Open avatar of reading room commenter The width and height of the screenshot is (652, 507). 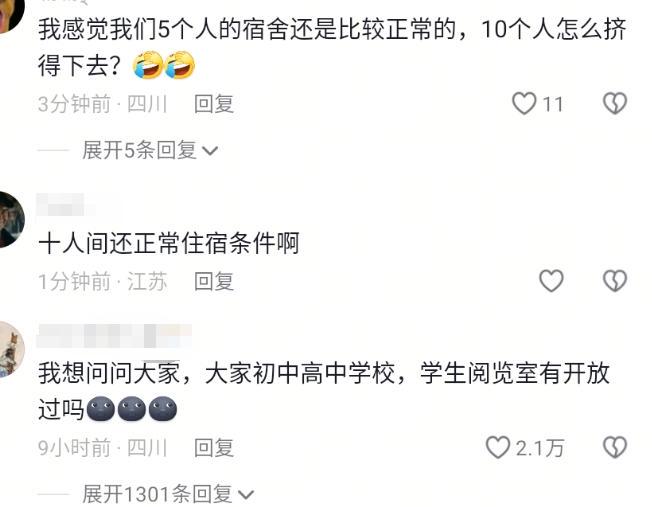10,349
